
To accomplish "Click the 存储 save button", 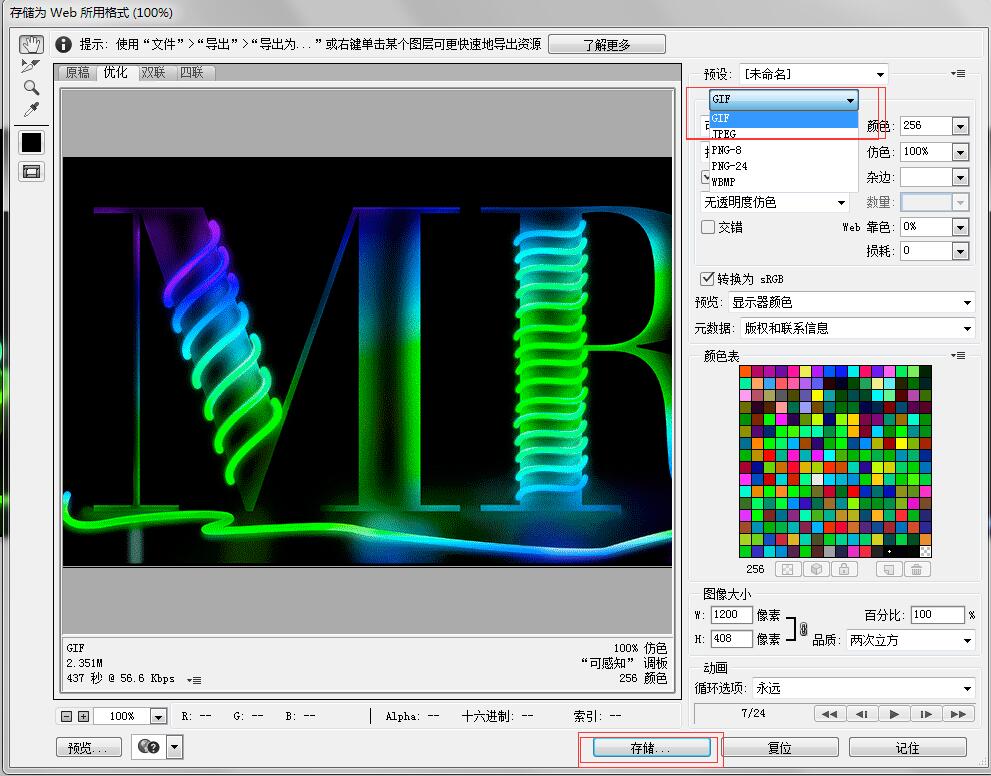I will click(652, 748).
